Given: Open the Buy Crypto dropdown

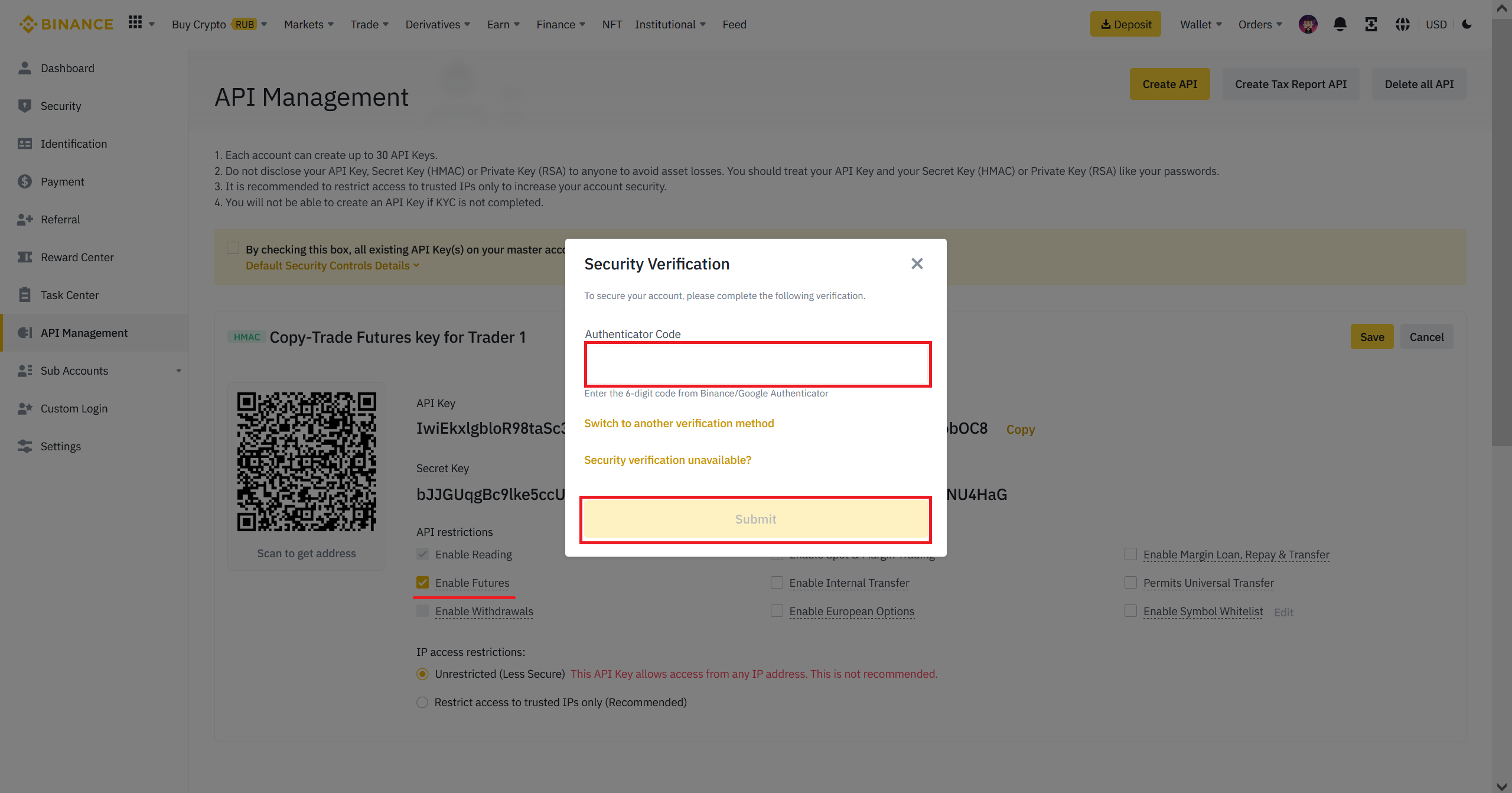Looking at the screenshot, I should tap(219, 24).
